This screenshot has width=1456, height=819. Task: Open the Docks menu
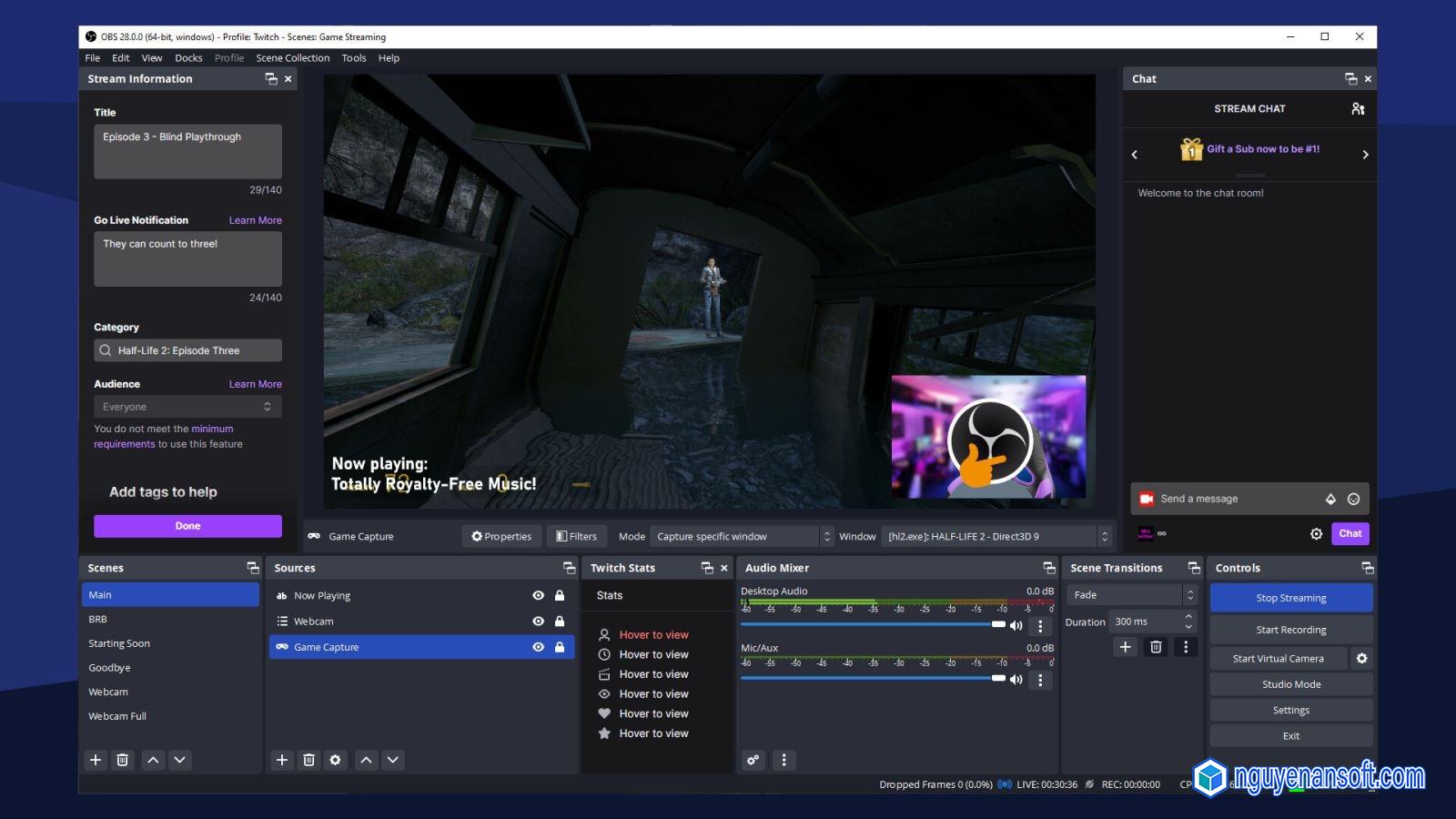(188, 58)
